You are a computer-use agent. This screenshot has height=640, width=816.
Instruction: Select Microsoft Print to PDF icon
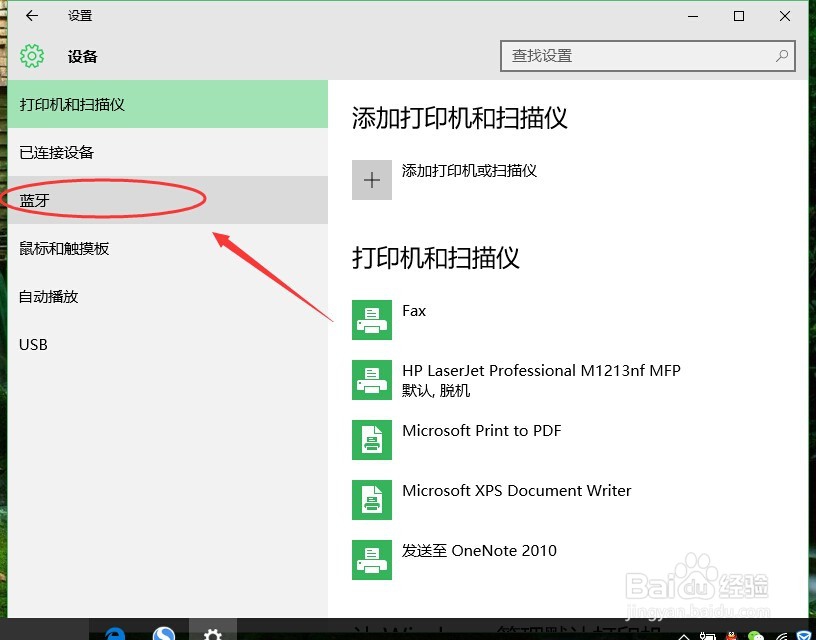click(x=372, y=440)
